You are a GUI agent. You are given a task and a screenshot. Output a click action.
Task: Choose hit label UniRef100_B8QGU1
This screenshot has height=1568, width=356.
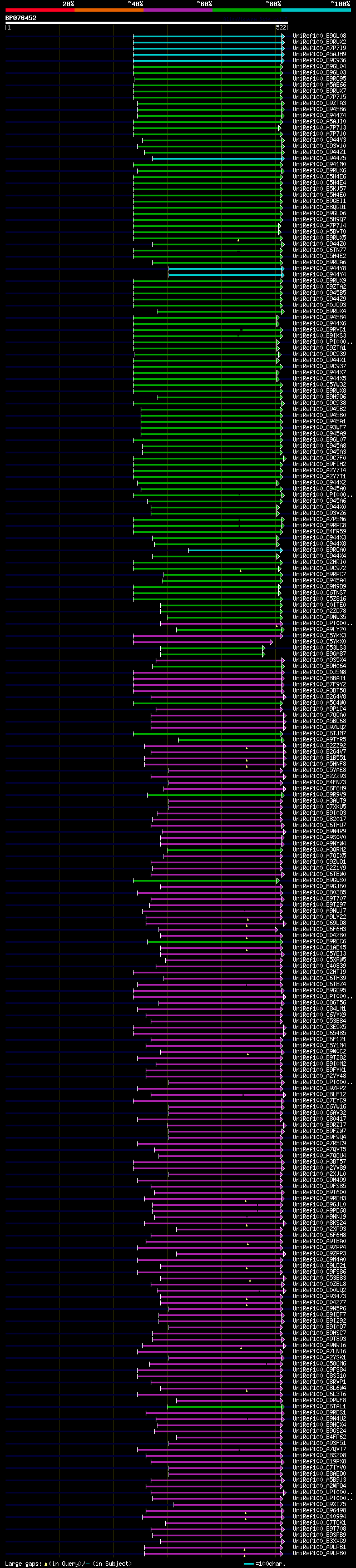(x=319, y=207)
